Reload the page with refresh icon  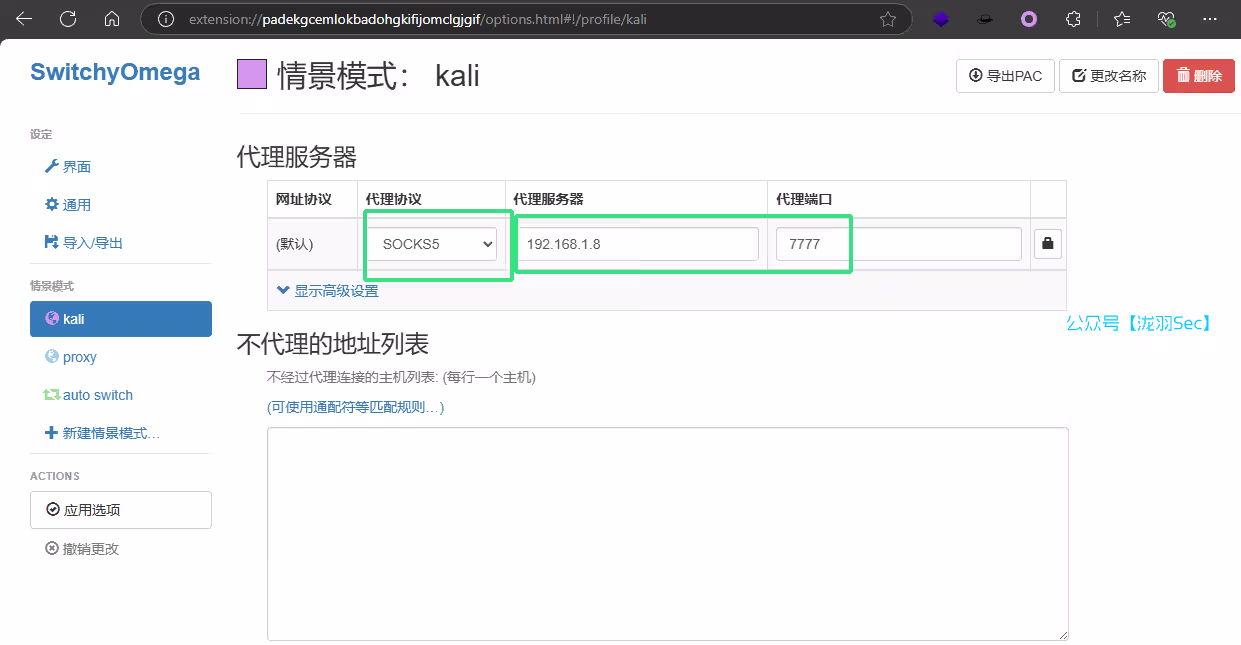click(68, 19)
